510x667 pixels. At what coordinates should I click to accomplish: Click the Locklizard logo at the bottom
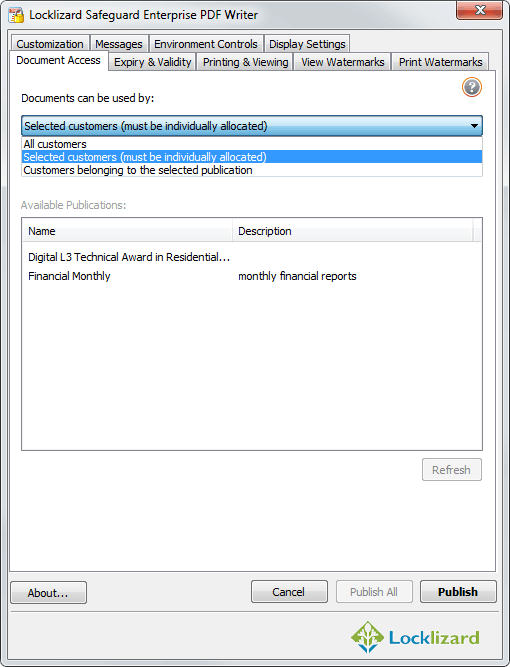point(415,637)
